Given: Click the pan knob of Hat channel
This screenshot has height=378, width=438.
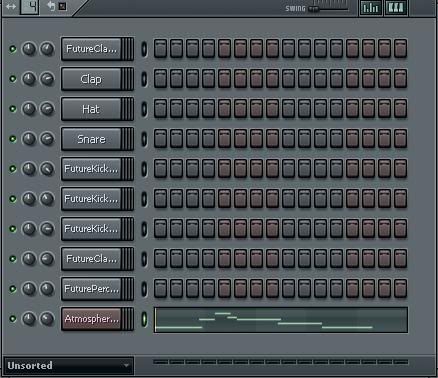Looking at the screenshot, I should click(29, 109).
